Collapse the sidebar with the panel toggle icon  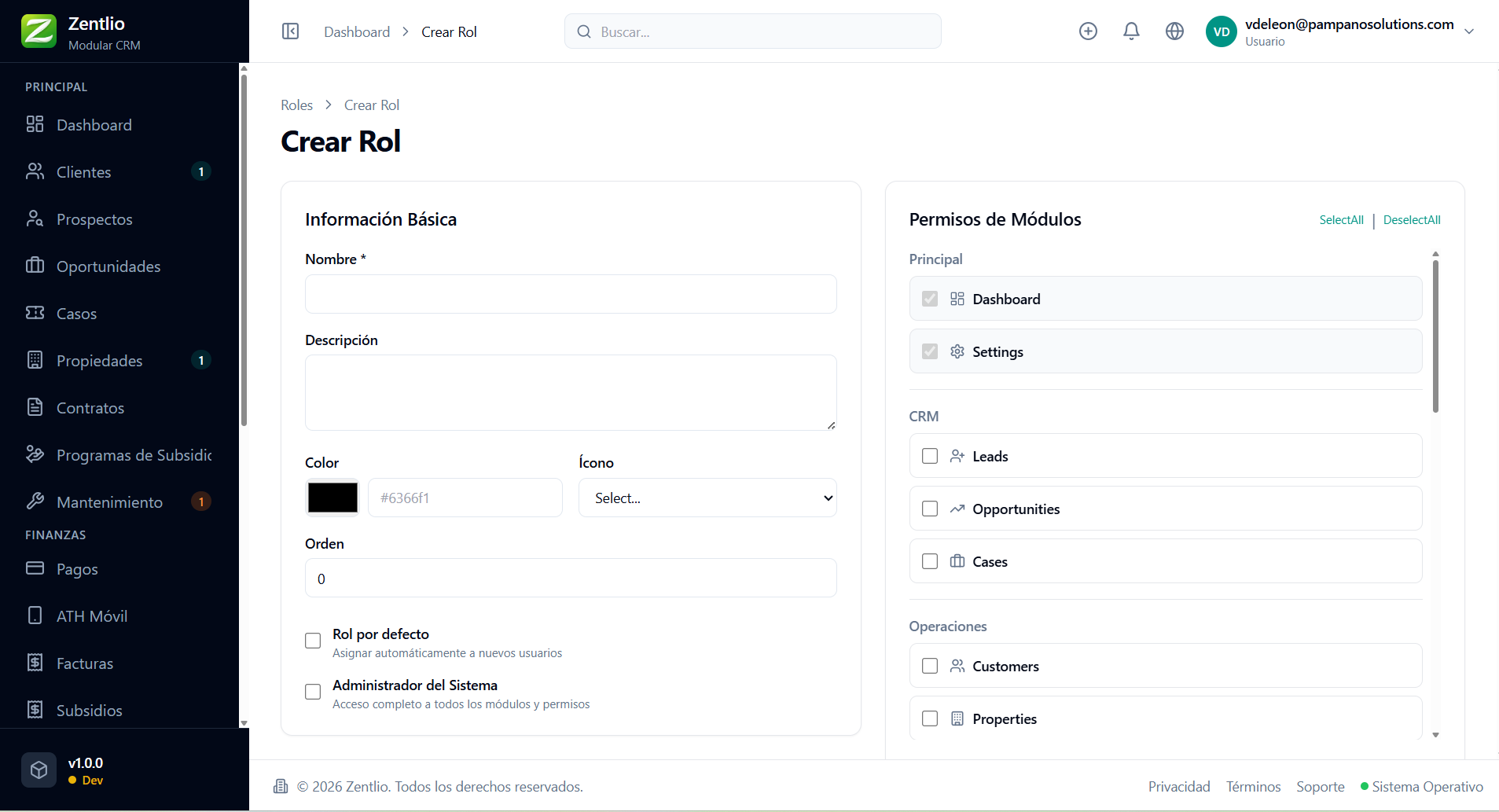[x=290, y=31]
